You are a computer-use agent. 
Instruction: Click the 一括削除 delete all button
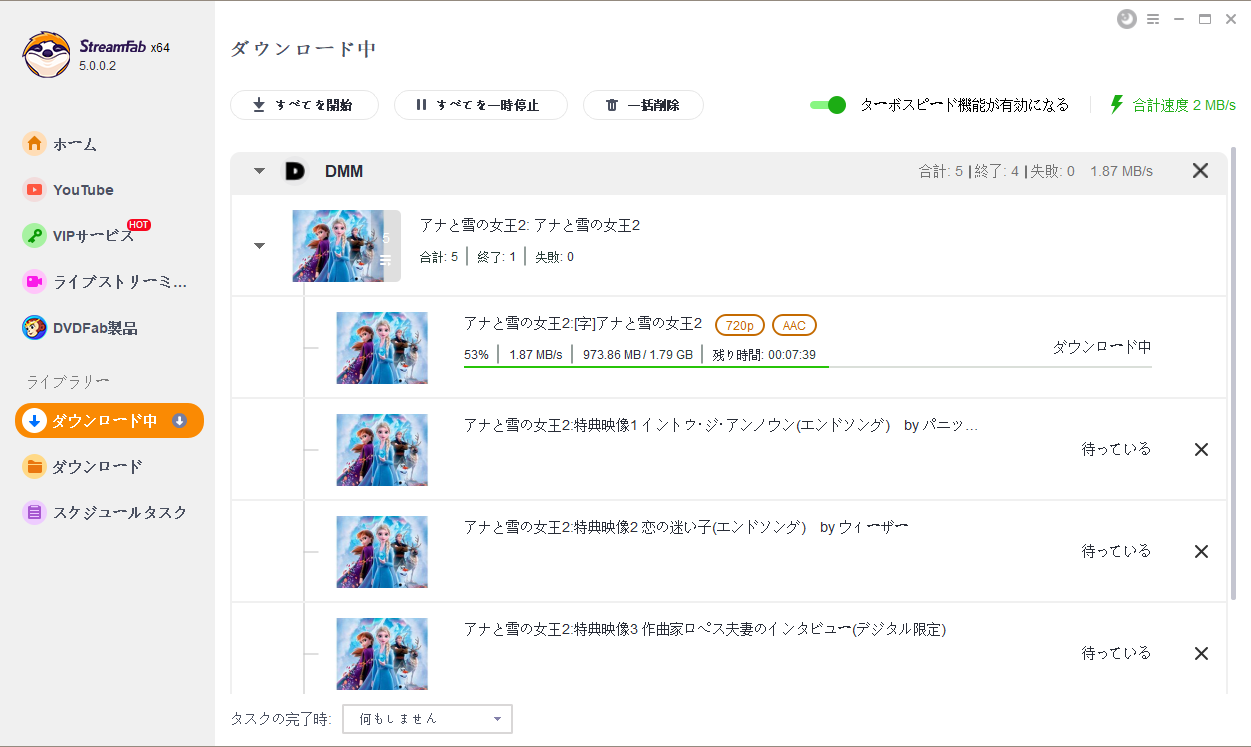point(643,105)
